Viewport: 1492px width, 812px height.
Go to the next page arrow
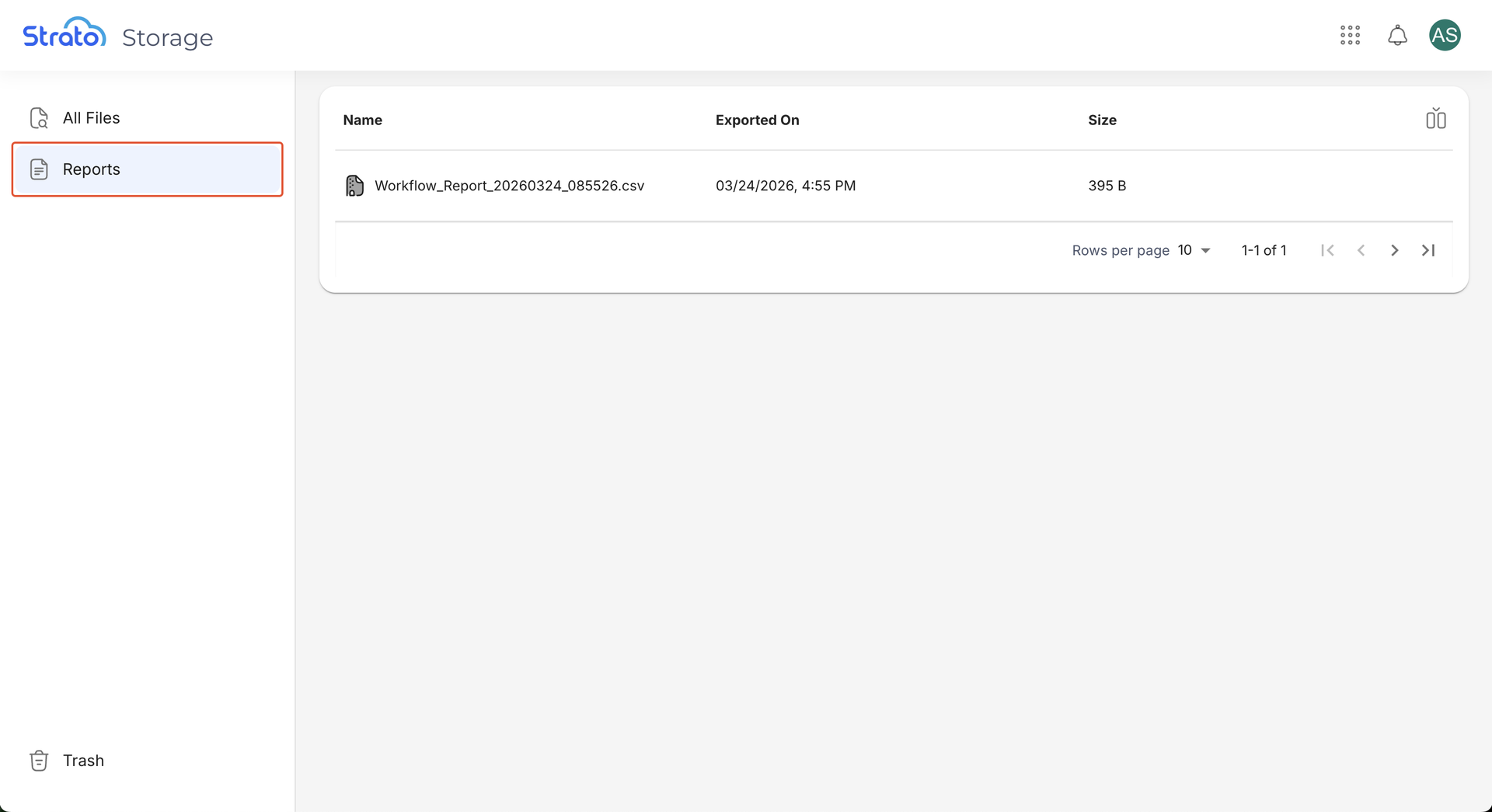click(x=1394, y=250)
